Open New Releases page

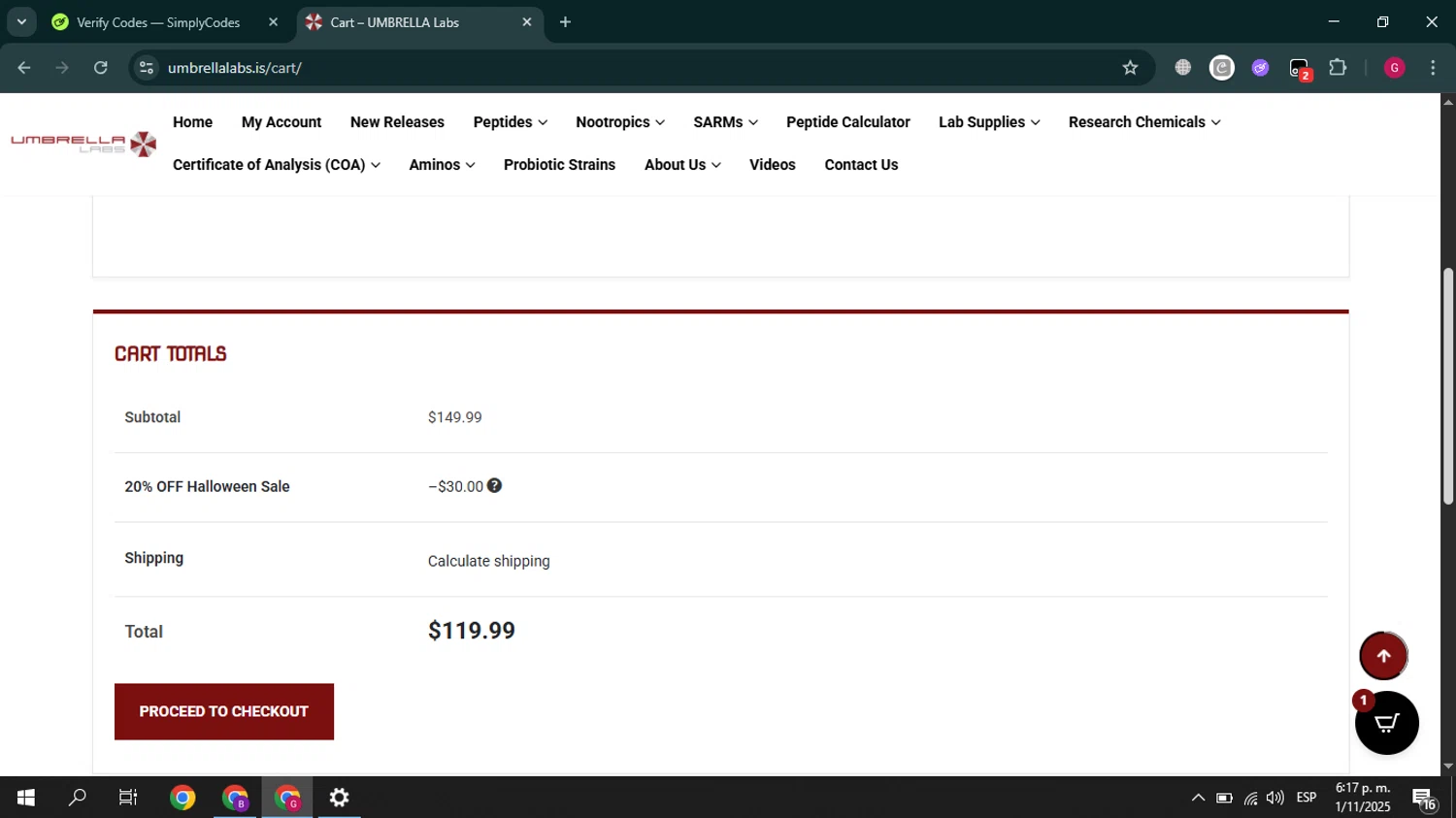397,122
